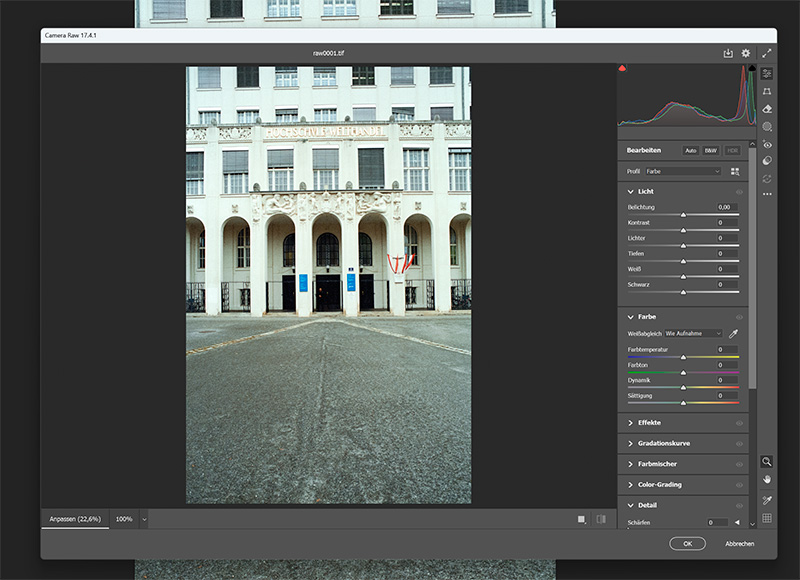Toggle visibility eye for Effekte section
Screen dimensions: 800x580
coord(739,423)
